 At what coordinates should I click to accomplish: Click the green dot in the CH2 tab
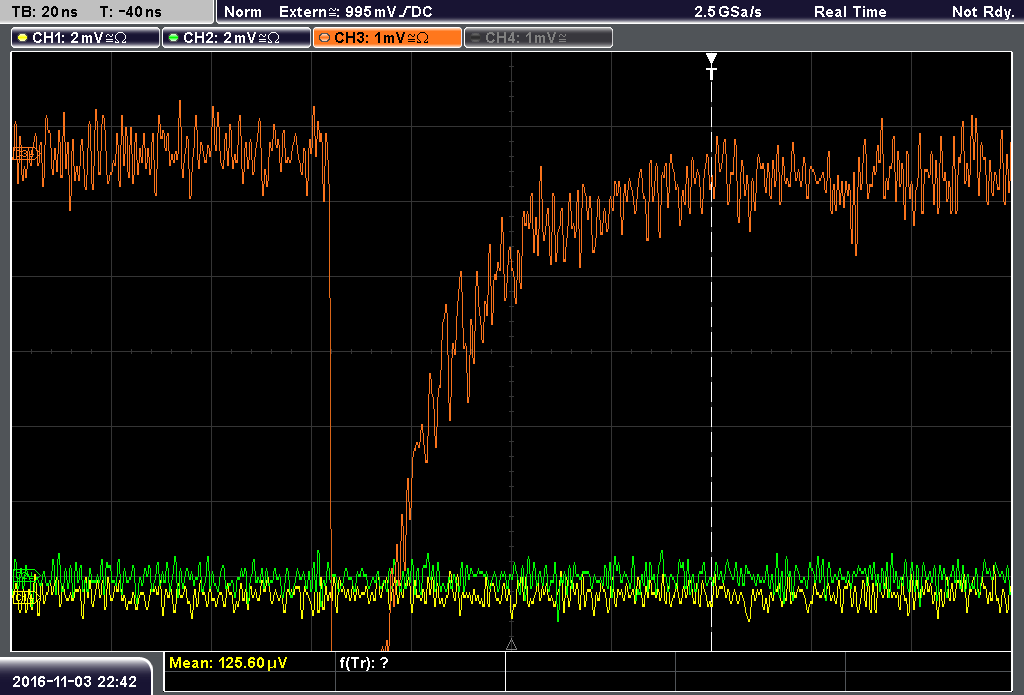click(174, 38)
